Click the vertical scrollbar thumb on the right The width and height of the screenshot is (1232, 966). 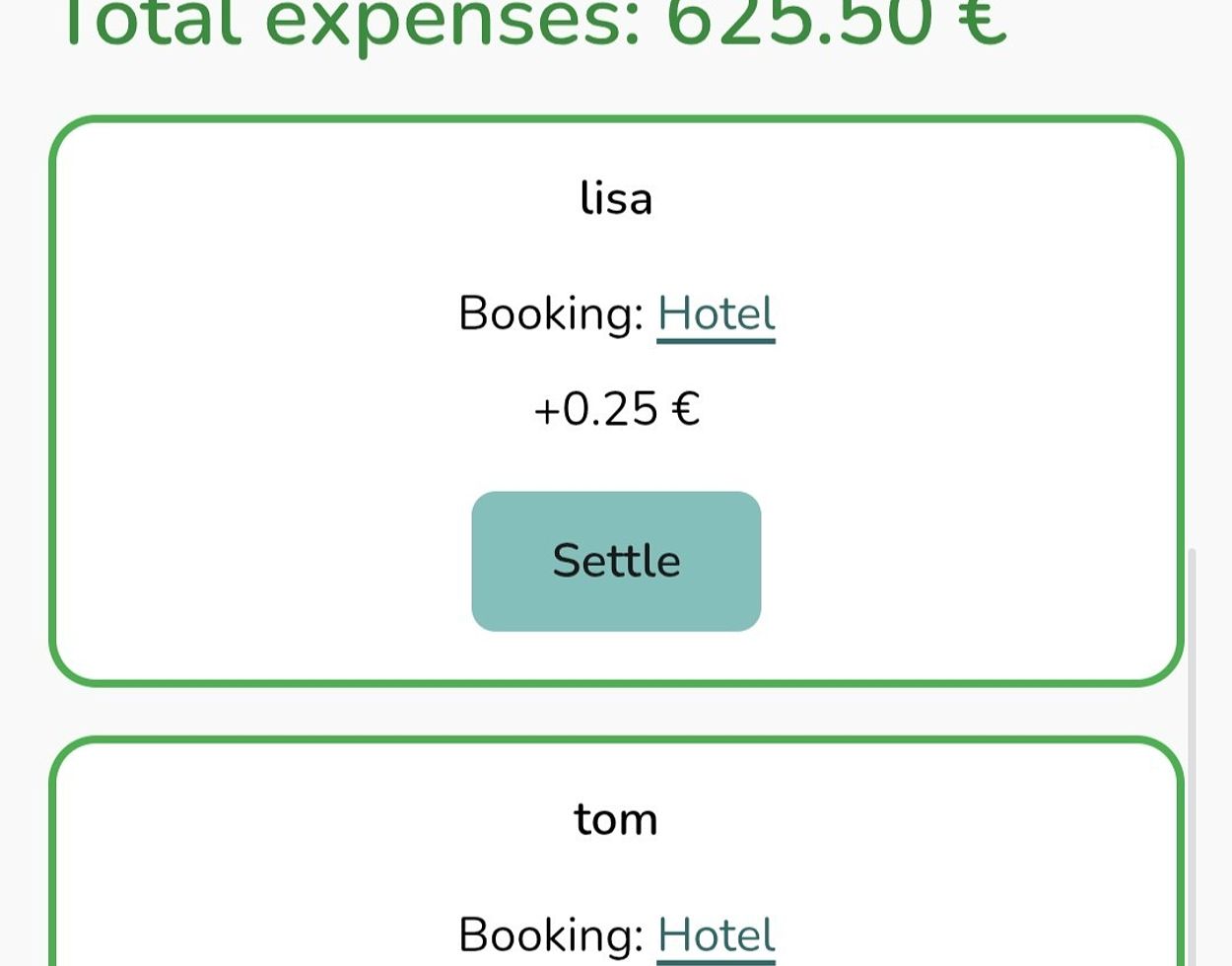[1192, 749]
